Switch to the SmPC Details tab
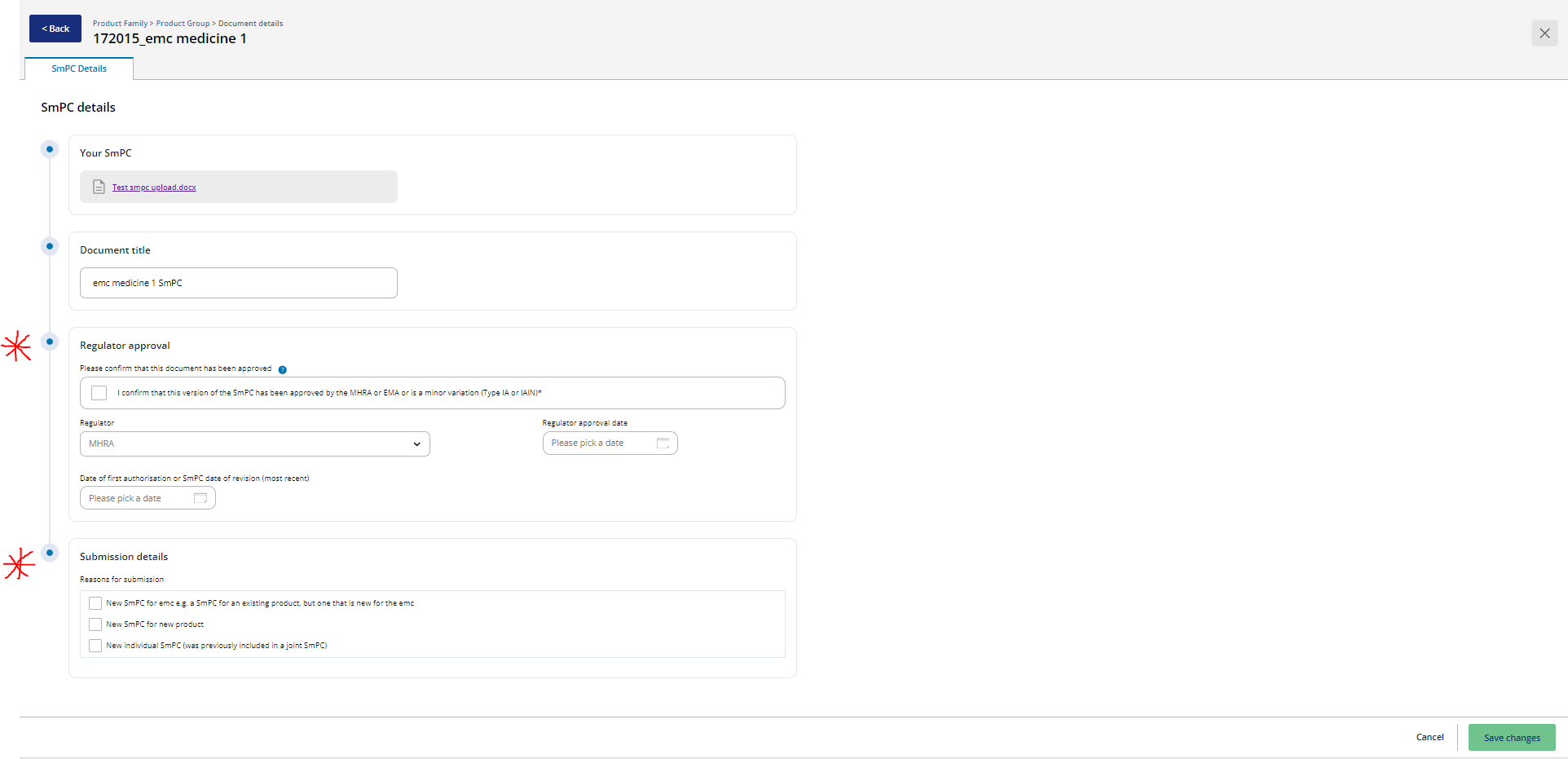Image resolution: width=1568 pixels, height=759 pixels. click(78, 68)
